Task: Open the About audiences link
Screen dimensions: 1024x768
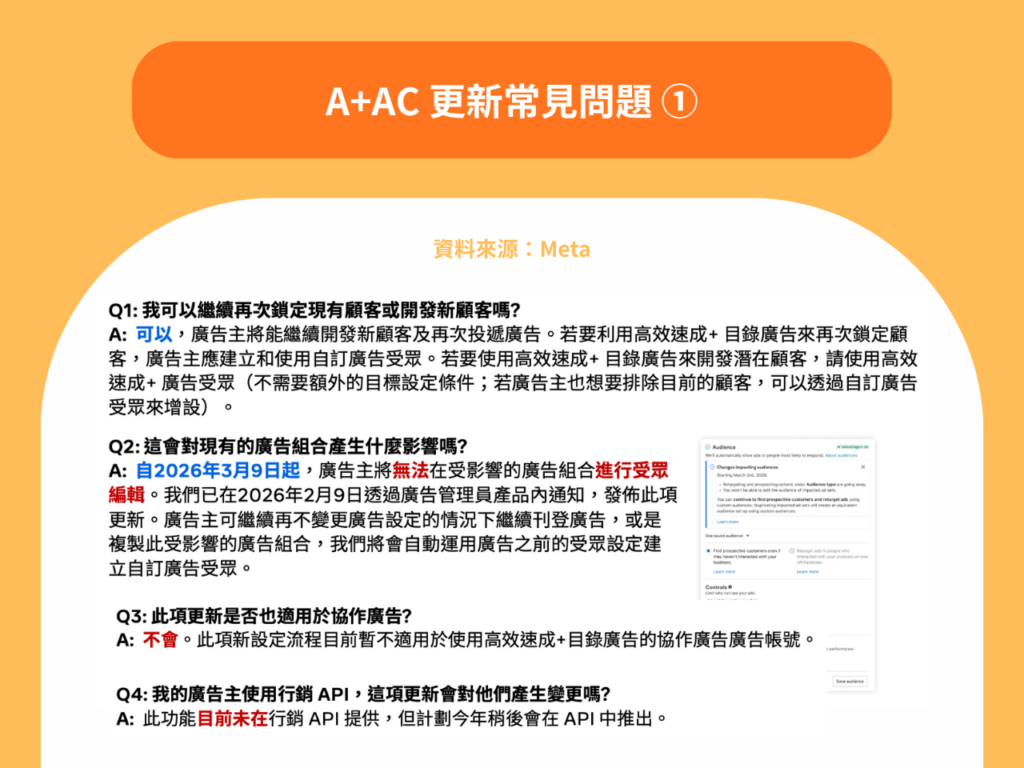Action: (x=841, y=455)
